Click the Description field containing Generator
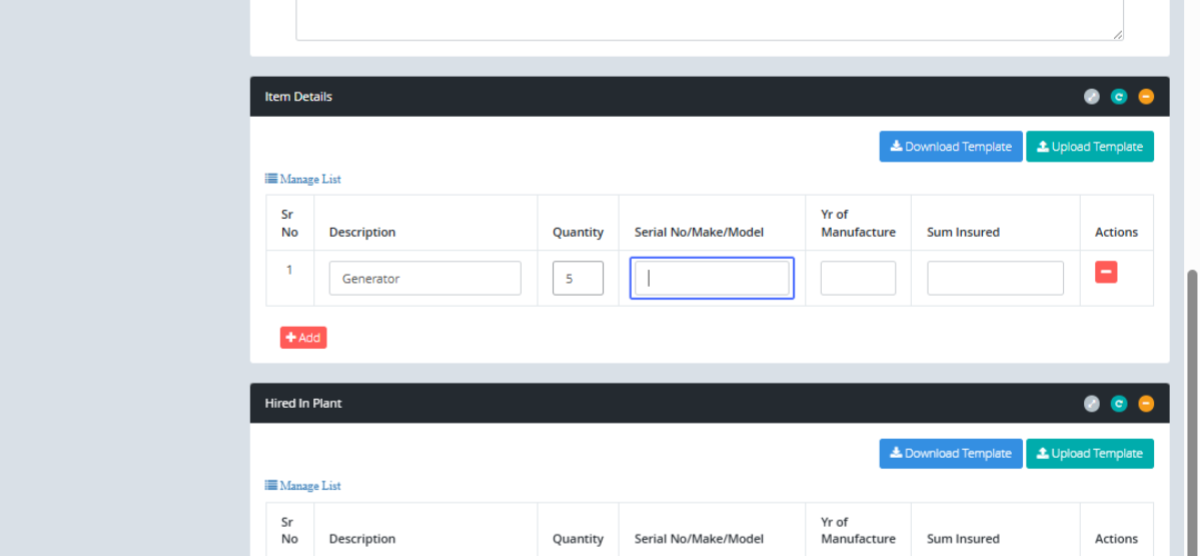Image resolution: width=1200 pixels, height=556 pixels. click(x=424, y=279)
